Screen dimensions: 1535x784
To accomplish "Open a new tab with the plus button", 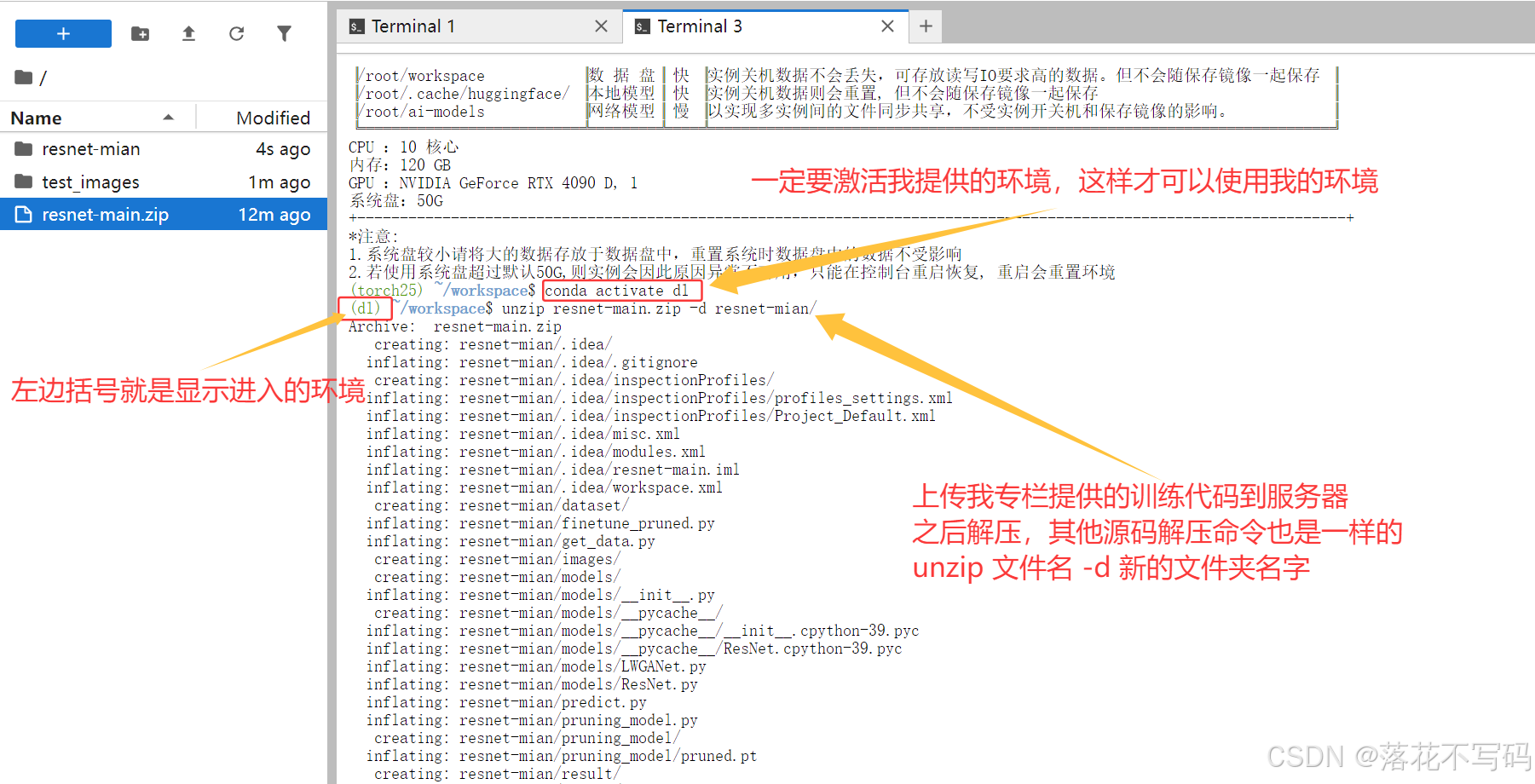I will (926, 26).
